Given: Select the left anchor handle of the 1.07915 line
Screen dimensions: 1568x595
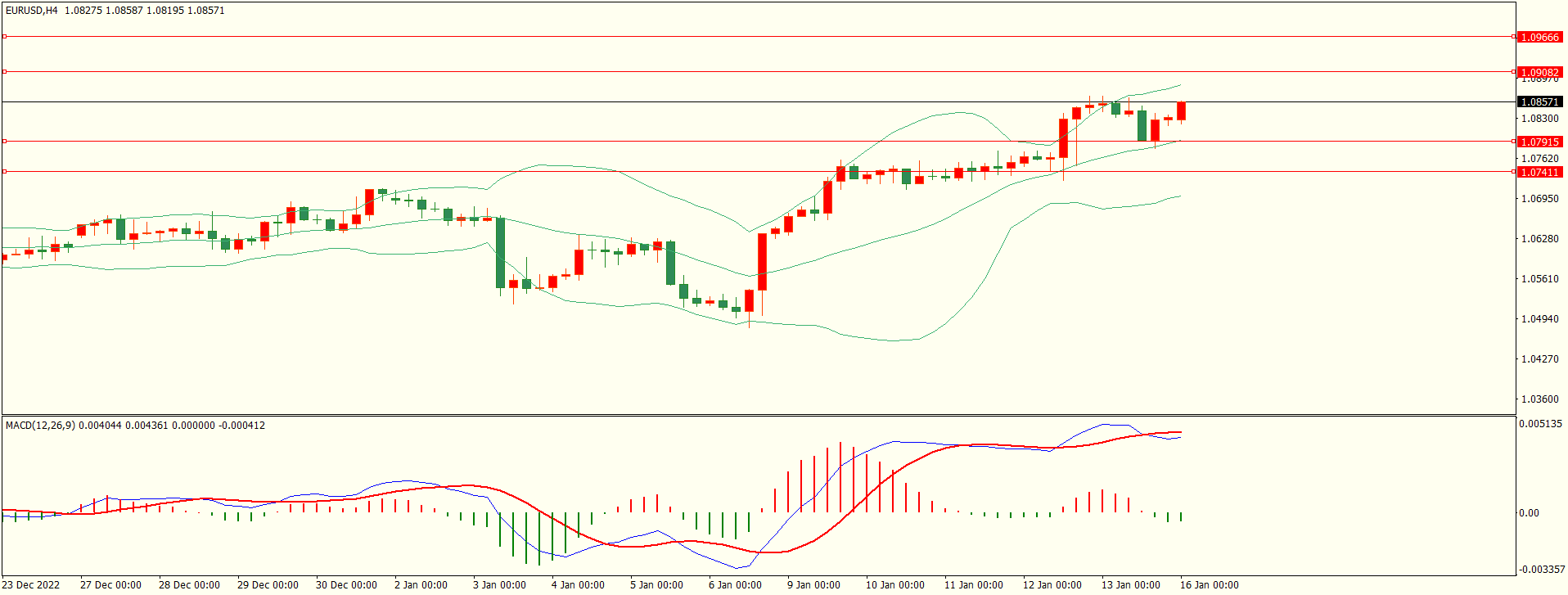Looking at the screenshot, I should [x=4, y=142].
